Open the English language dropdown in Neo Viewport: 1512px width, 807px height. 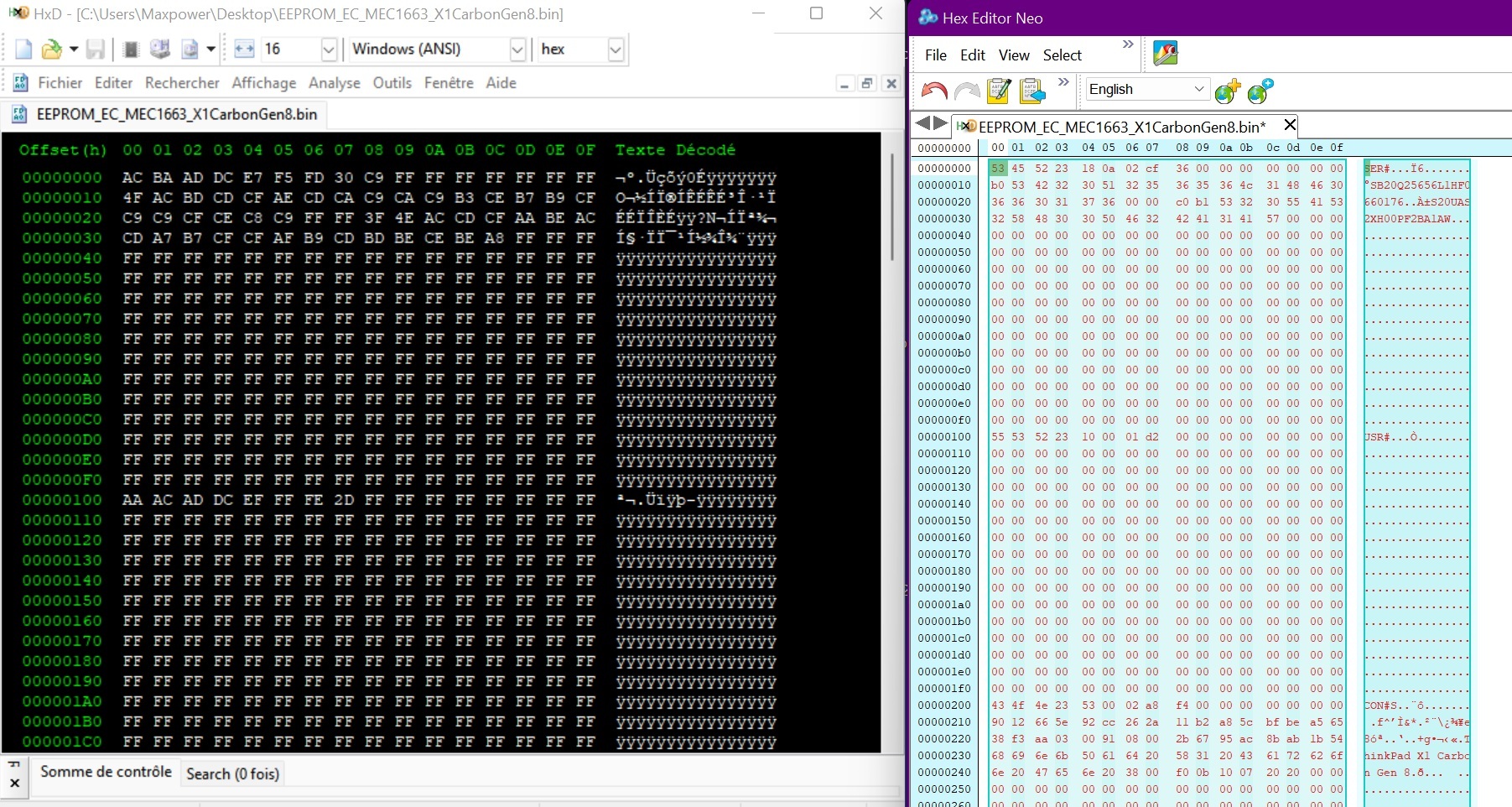[x=1146, y=89]
